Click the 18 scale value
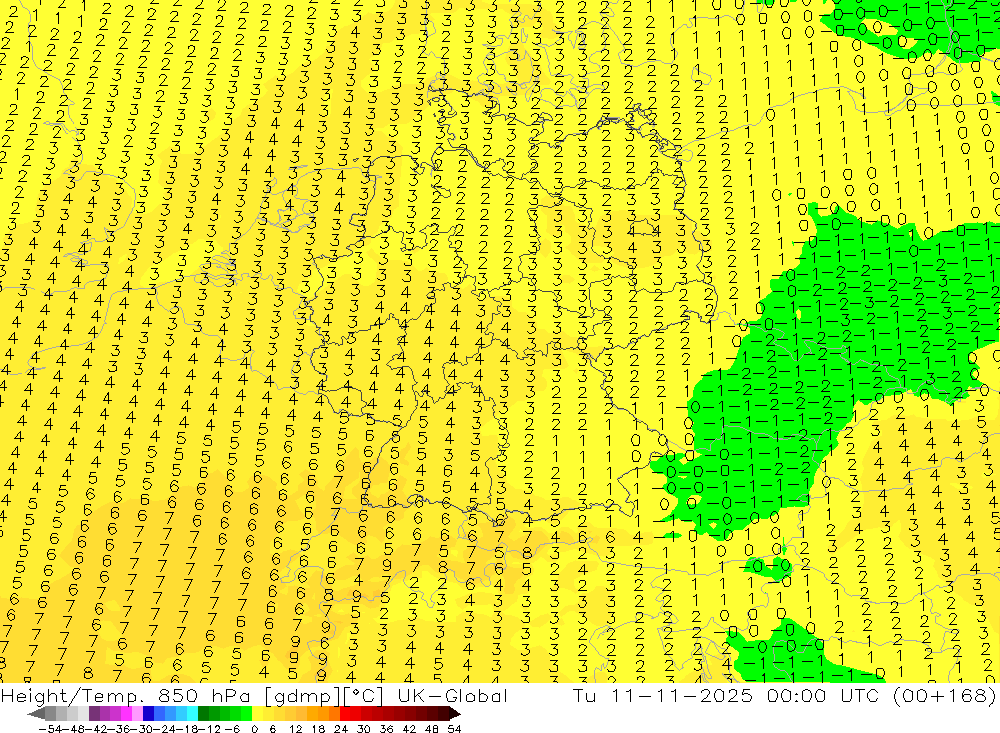Screen dimensions: 1000x733 318,729
